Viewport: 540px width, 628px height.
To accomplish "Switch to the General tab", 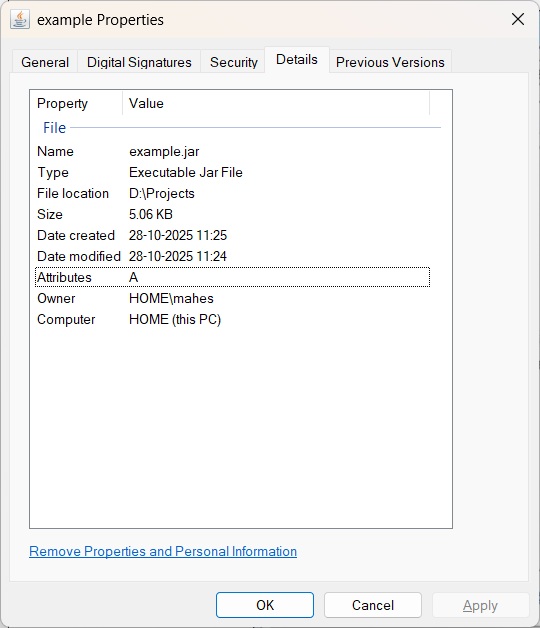I will point(45,62).
